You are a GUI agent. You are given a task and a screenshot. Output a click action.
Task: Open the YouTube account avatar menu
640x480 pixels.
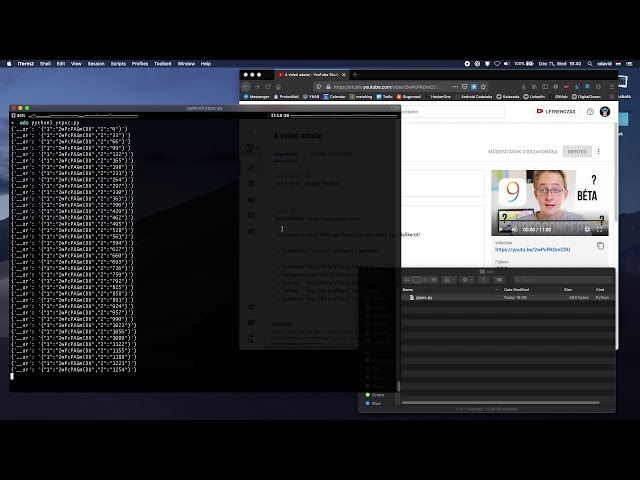click(605, 111)
